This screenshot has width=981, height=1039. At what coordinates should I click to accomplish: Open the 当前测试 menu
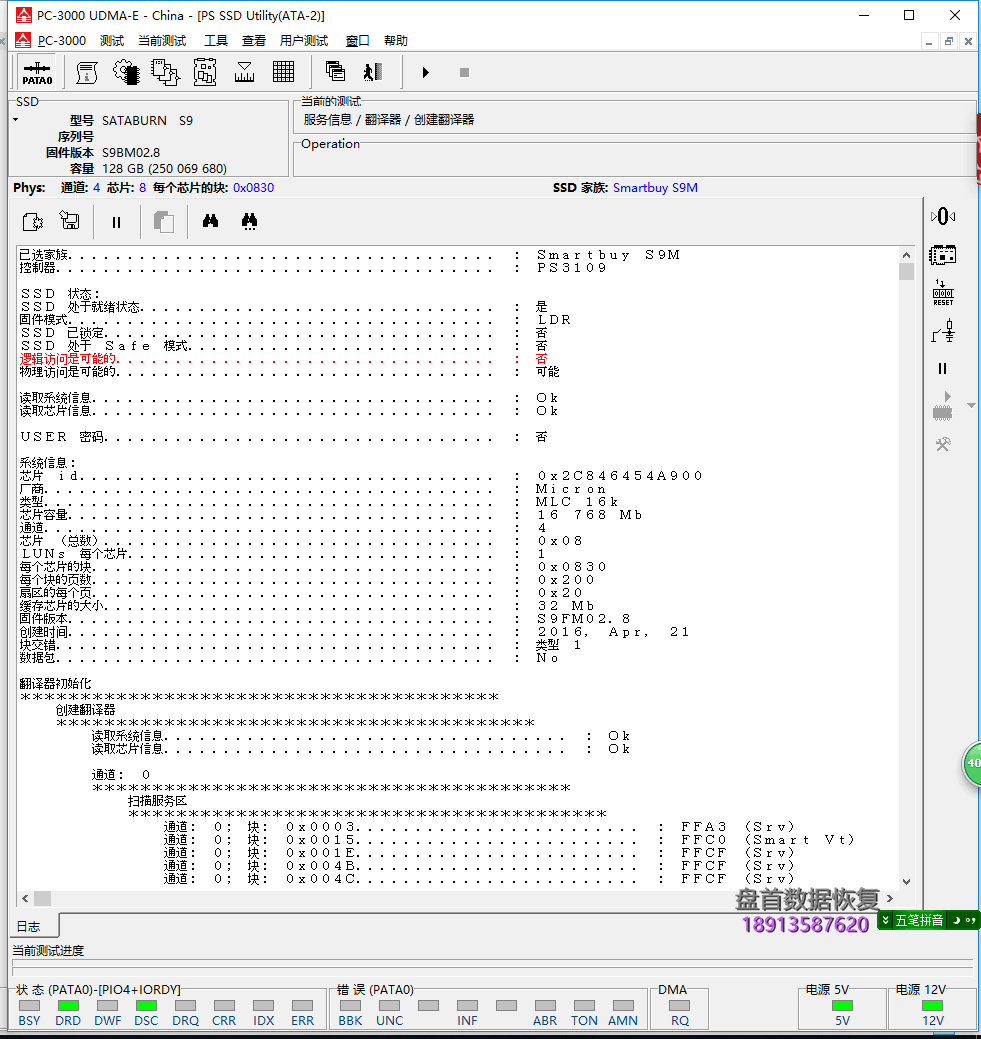coord(162,40)
